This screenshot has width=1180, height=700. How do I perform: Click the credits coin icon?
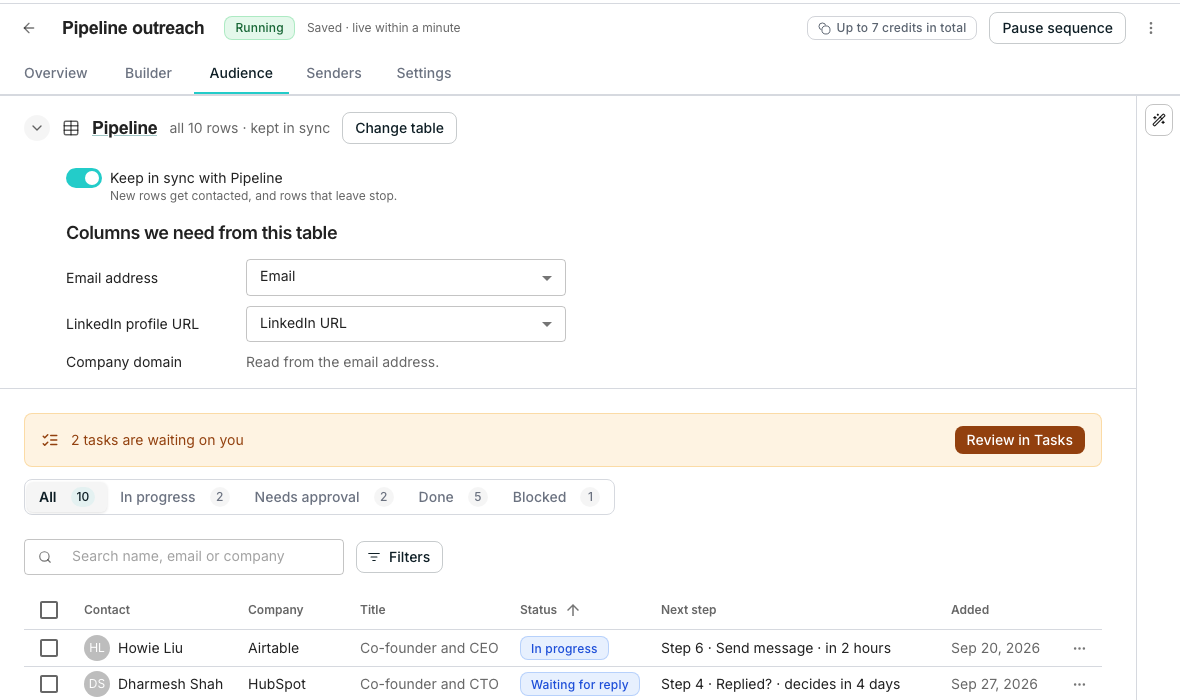point(825,29)
